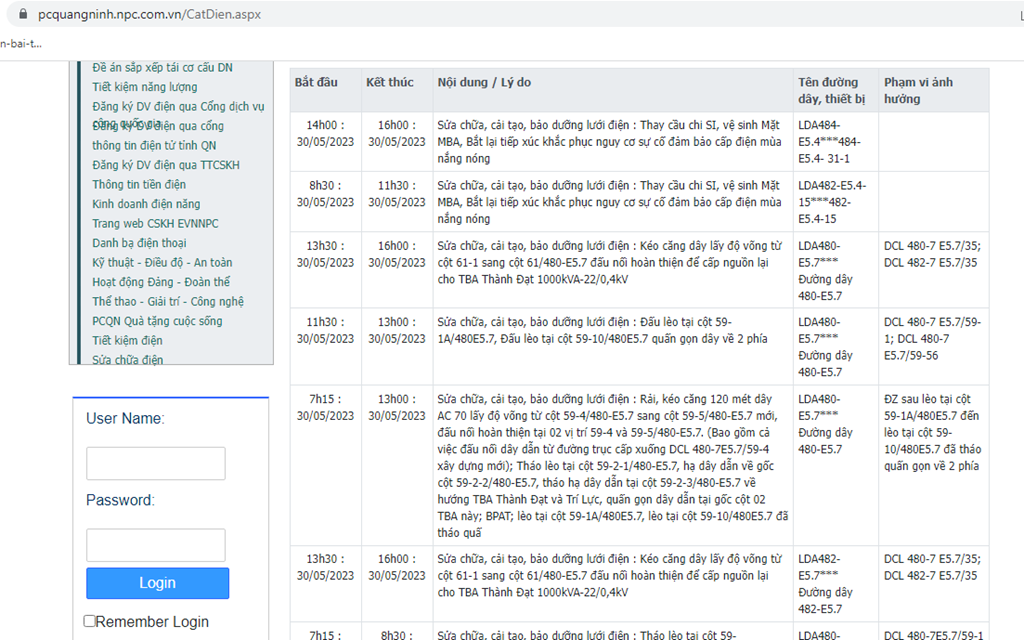Open Danh bạ điện thoại link
Viewport: 1024px width, 640px height.
139,243
